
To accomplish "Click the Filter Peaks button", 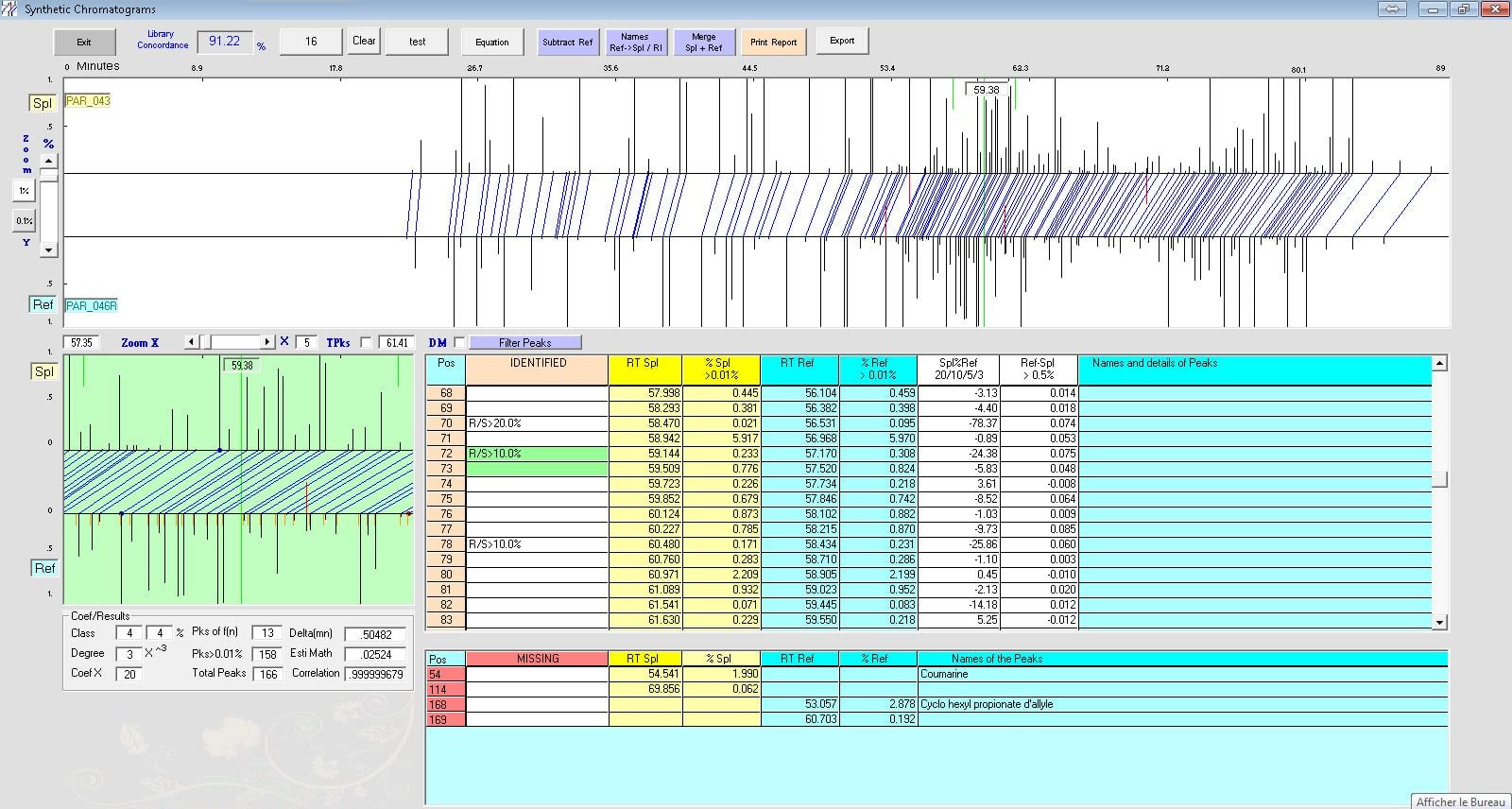I will (x=525, y=342).
